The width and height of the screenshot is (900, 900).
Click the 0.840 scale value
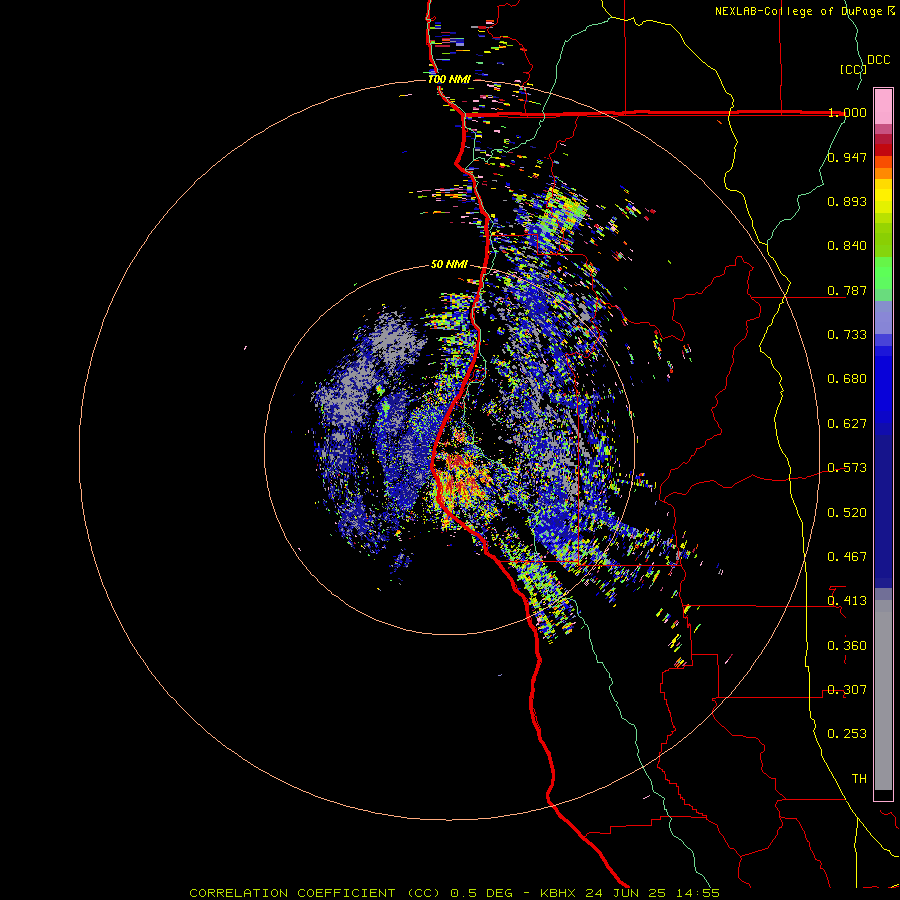pyautogui.click(x=847, y=246)
